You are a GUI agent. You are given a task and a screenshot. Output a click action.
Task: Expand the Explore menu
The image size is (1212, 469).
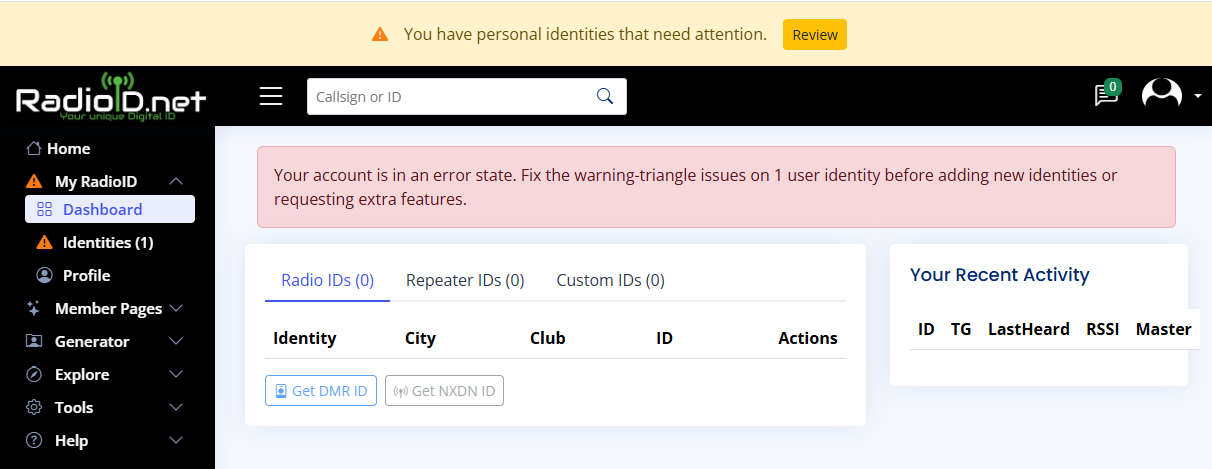click(x=176, y=375)
